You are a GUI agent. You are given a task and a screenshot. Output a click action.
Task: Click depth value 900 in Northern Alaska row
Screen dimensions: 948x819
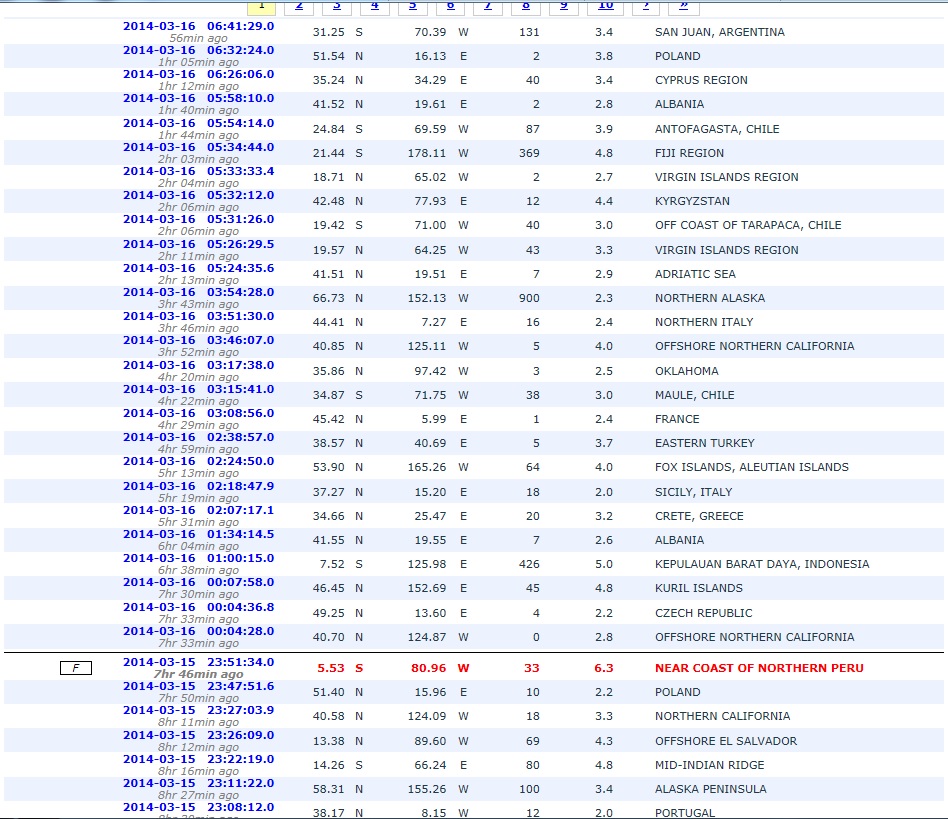pyautogui.click(x=529, y=299)
